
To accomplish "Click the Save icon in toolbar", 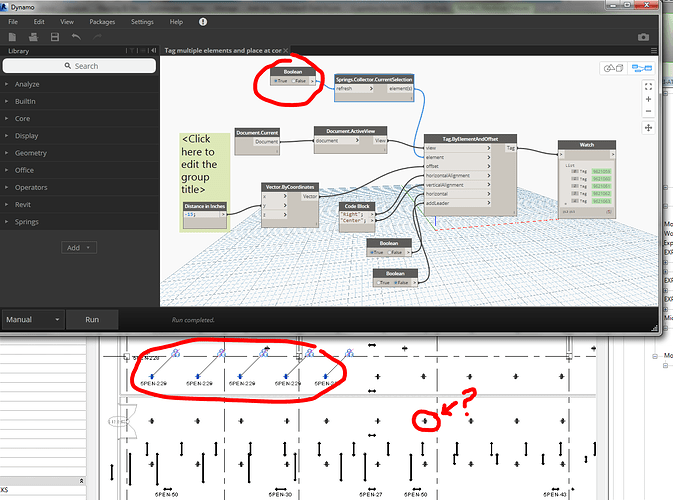I will [x=55, y=37].
